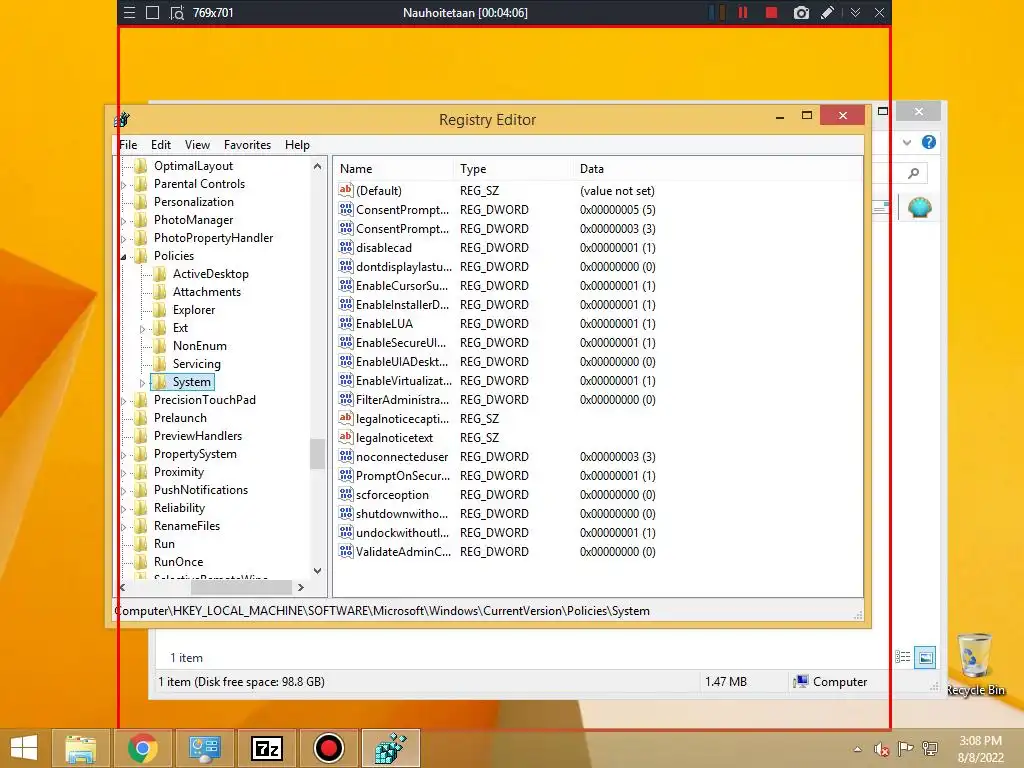Open the Help menu

297,145
